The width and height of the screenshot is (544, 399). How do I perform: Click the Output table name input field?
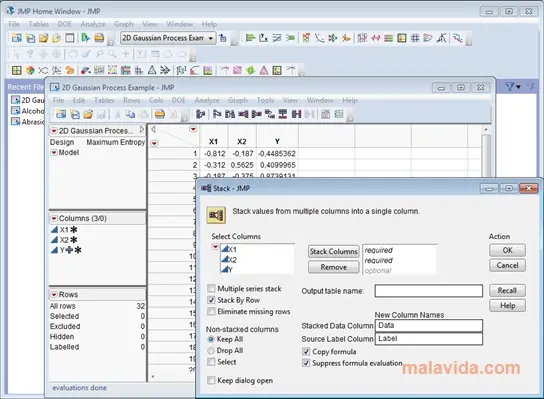click(x=428, y=291)
